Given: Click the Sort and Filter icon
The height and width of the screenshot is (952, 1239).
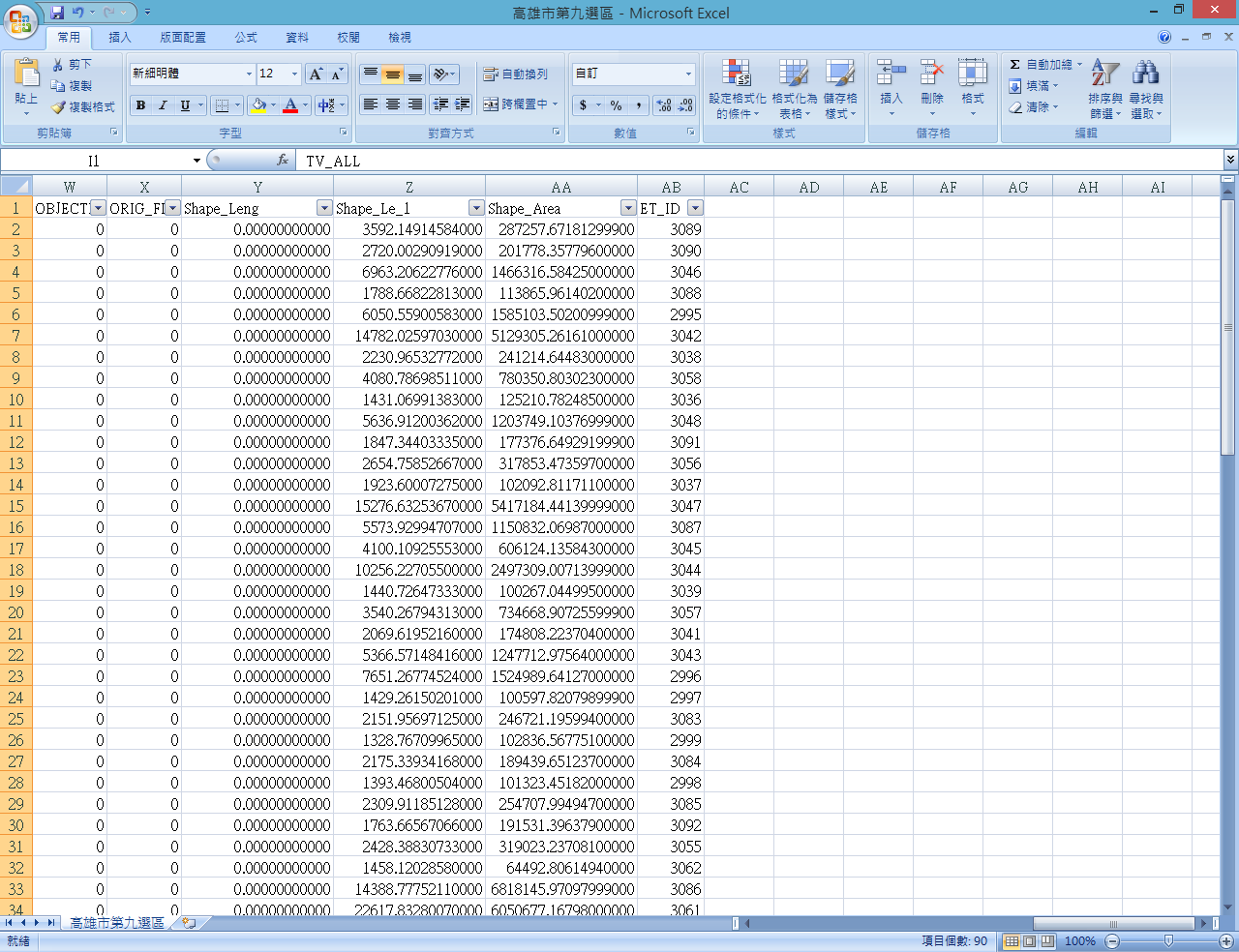Looking at the screenshot, I should 1104,74.
